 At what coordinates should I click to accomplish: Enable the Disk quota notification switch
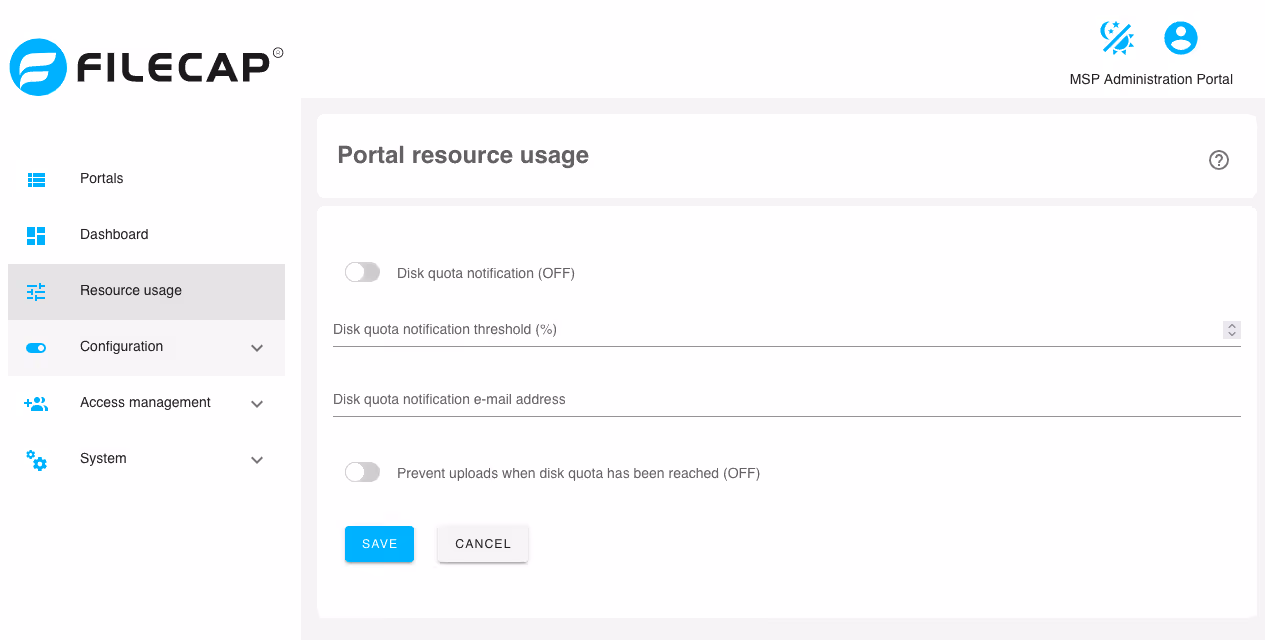click(x=362, y=272)
